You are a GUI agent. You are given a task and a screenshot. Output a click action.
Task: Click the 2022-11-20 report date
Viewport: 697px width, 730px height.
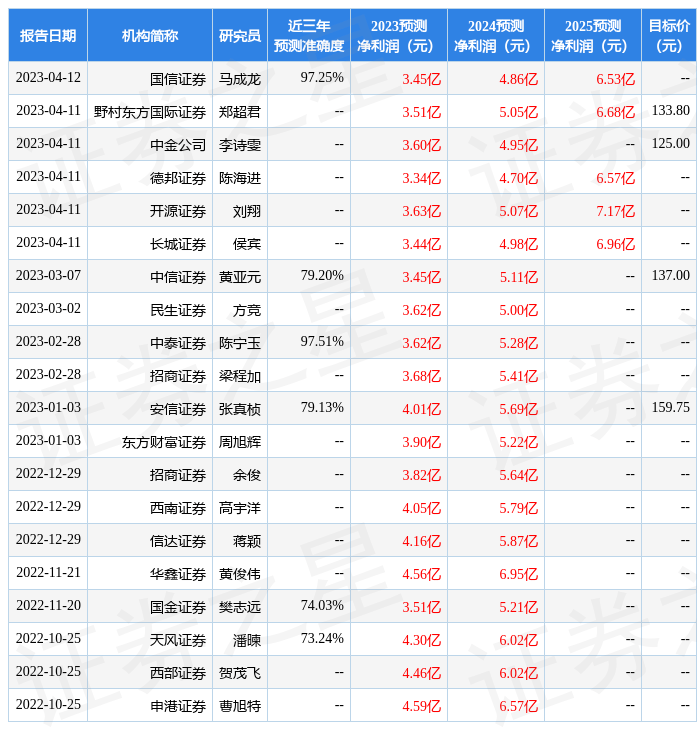[x=48, y=606]
